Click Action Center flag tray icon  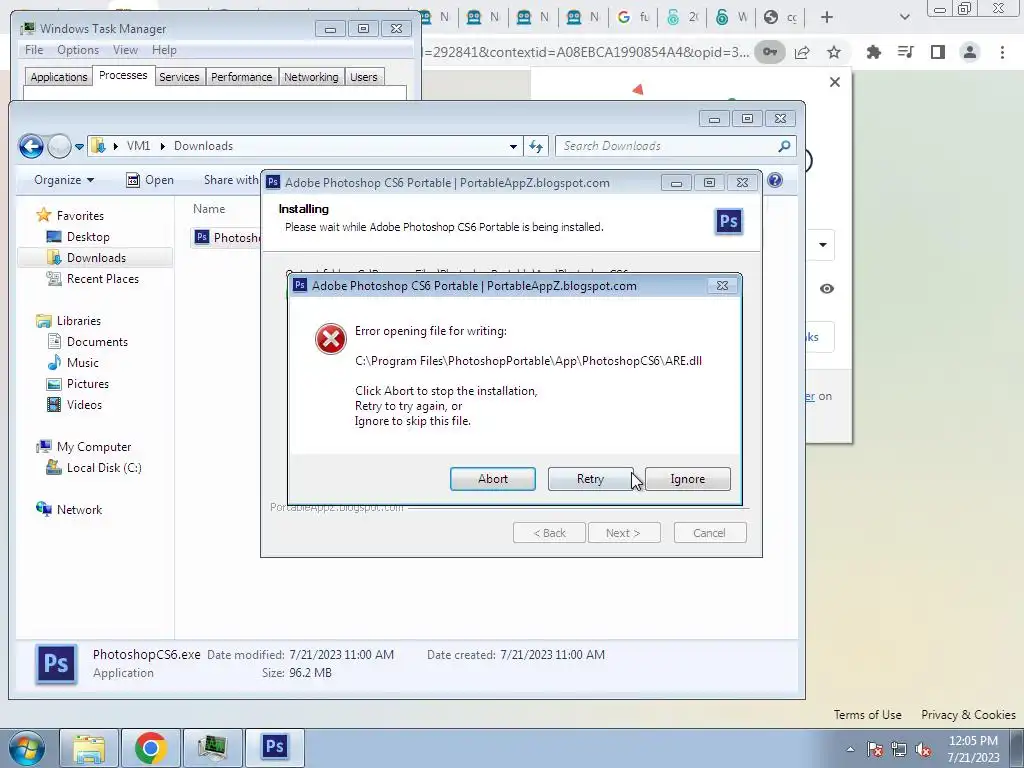(875, 750)
